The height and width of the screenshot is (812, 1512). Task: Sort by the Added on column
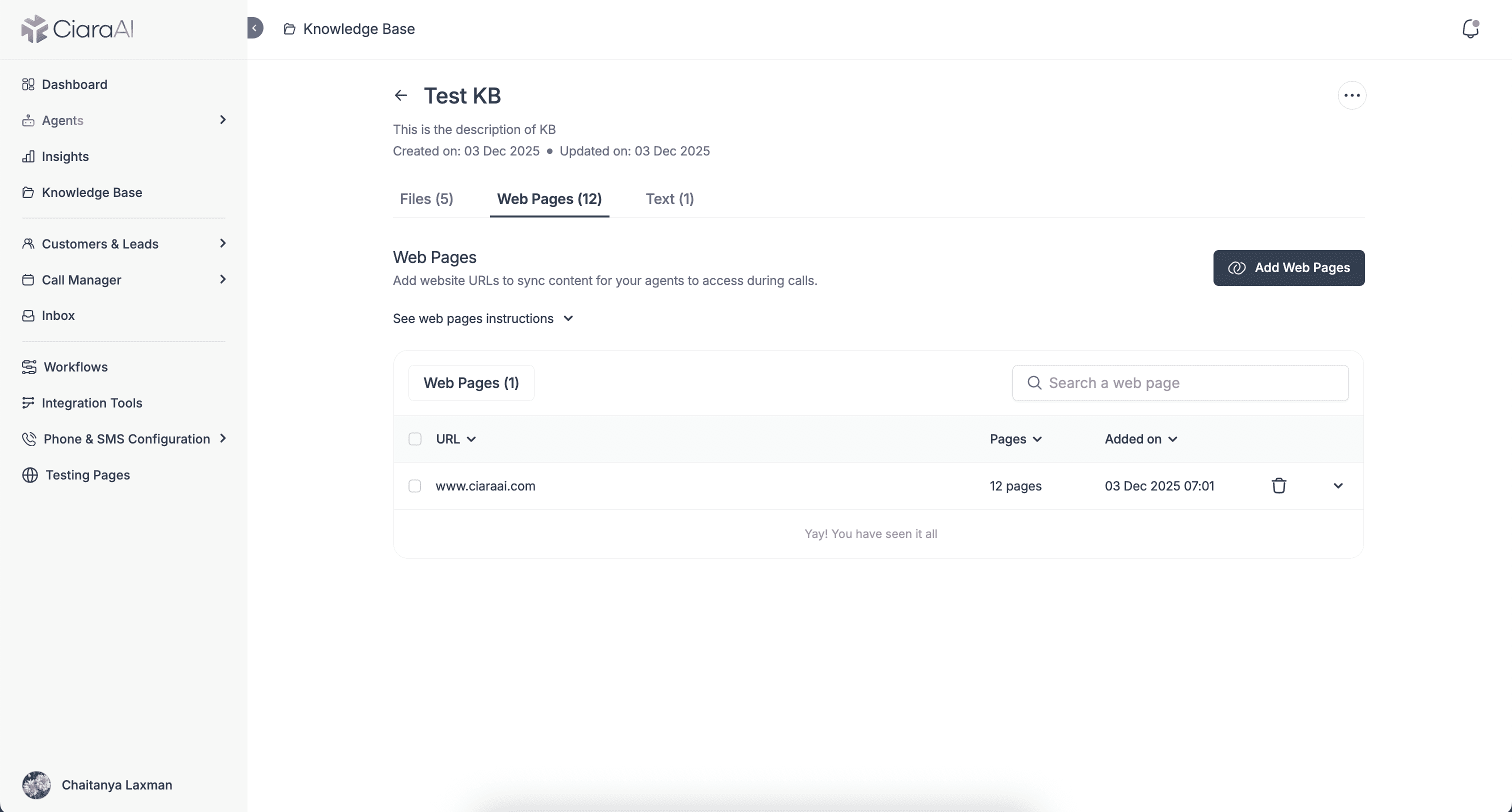(x=1140, y=439)
